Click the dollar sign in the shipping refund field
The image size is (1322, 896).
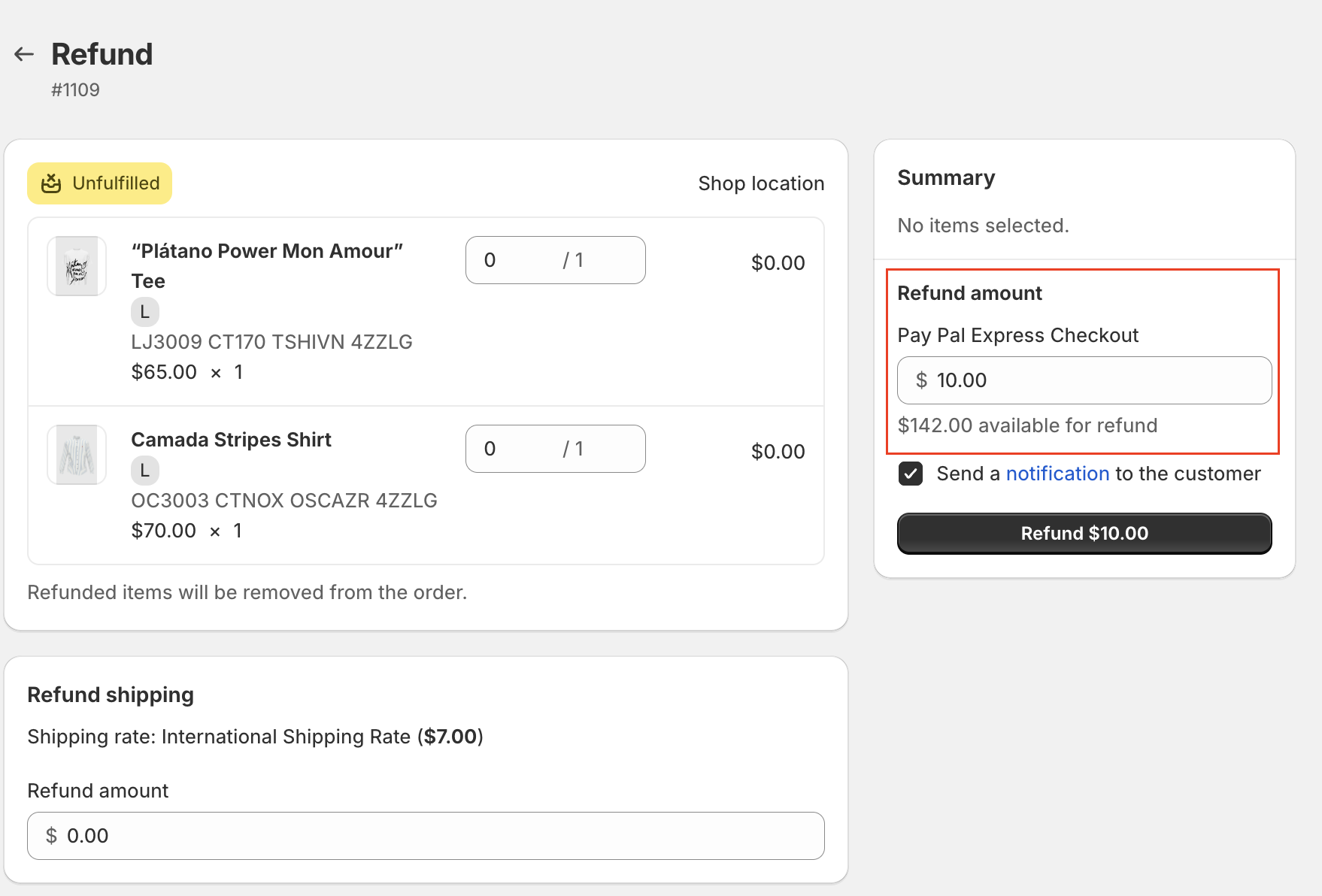[51, 836]
